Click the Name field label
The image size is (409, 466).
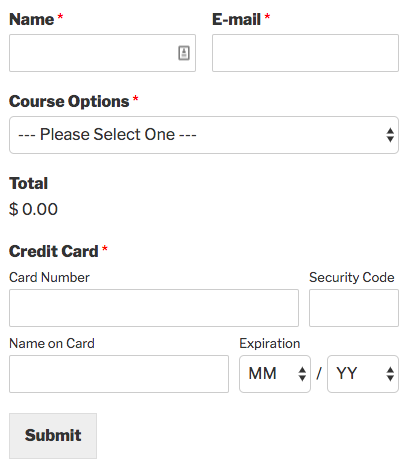click(32, 19)
